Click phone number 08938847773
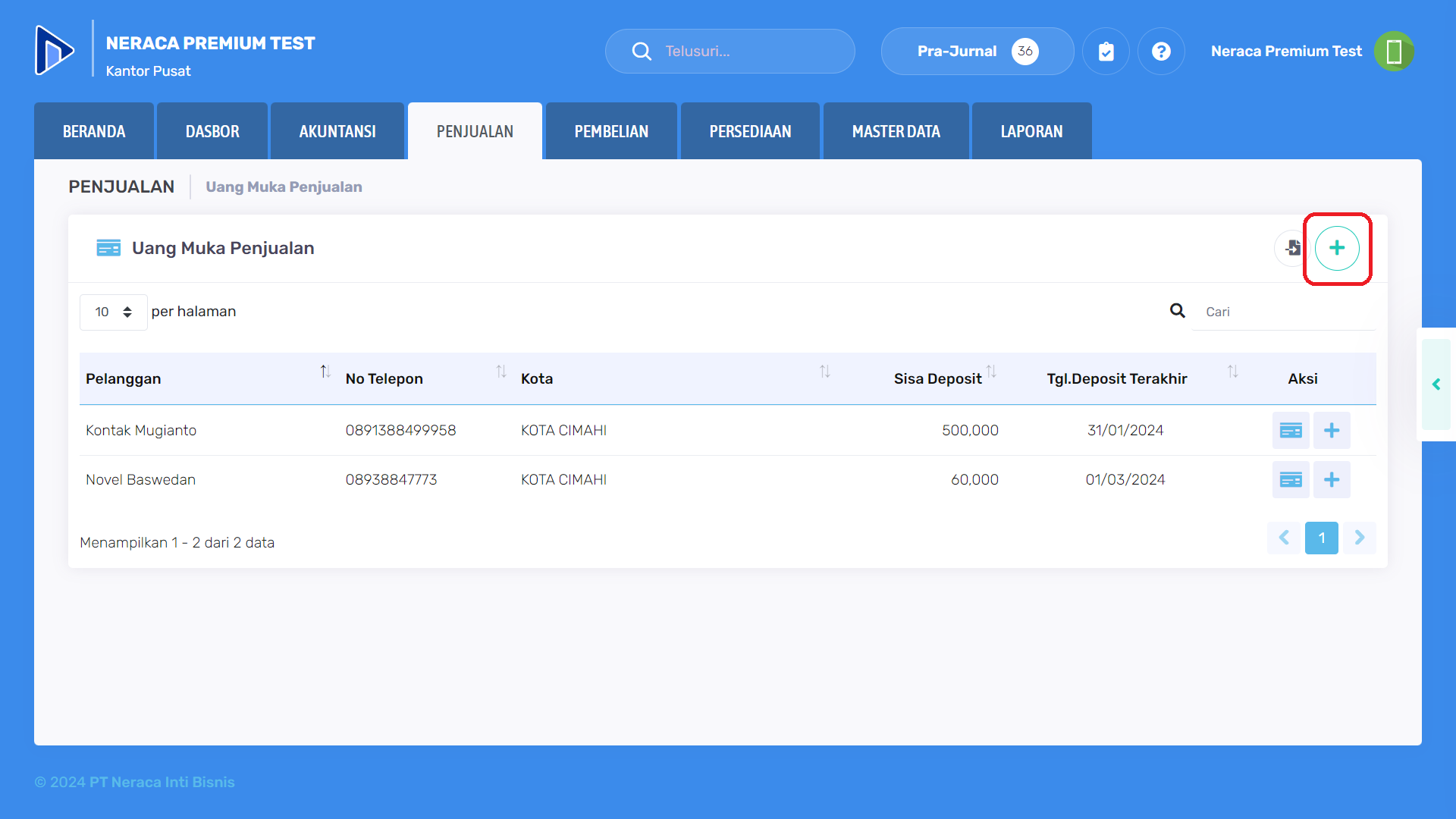The image size is (1456, 819). (x=391, y=479)
